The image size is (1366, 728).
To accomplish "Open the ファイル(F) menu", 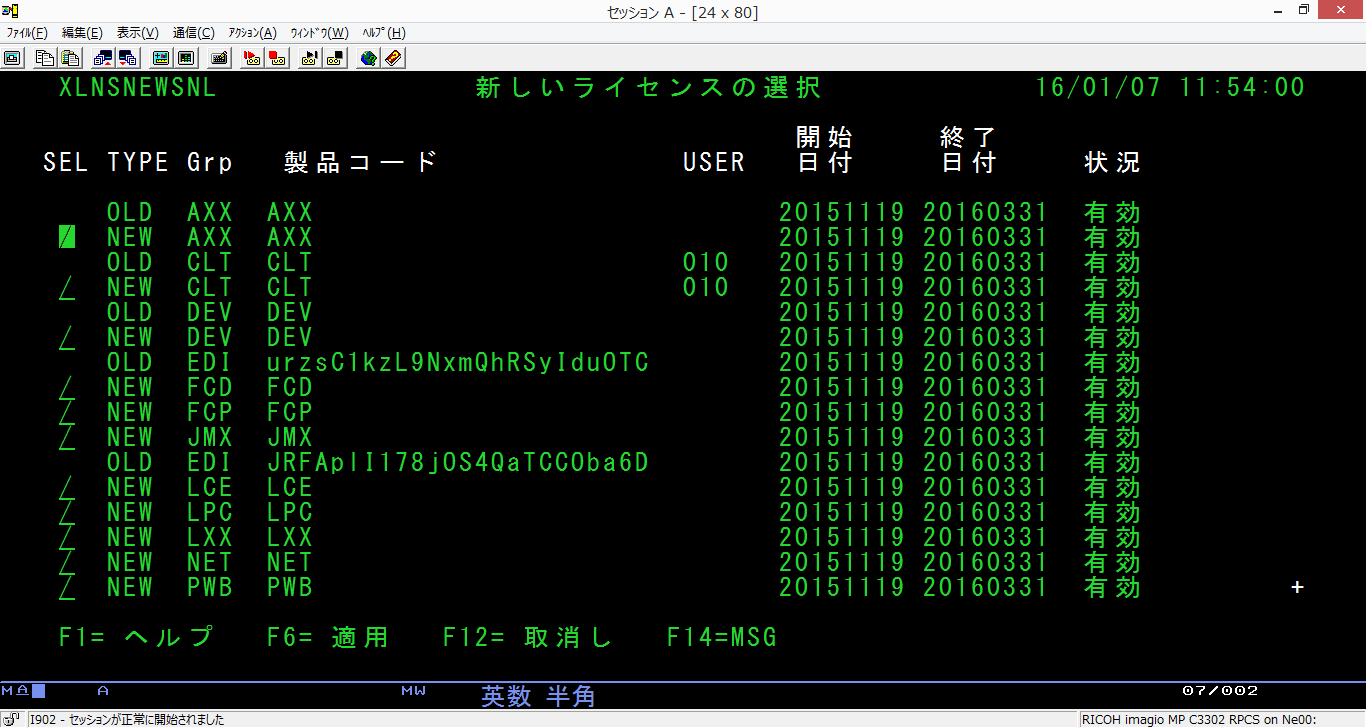I will (27, 33).
